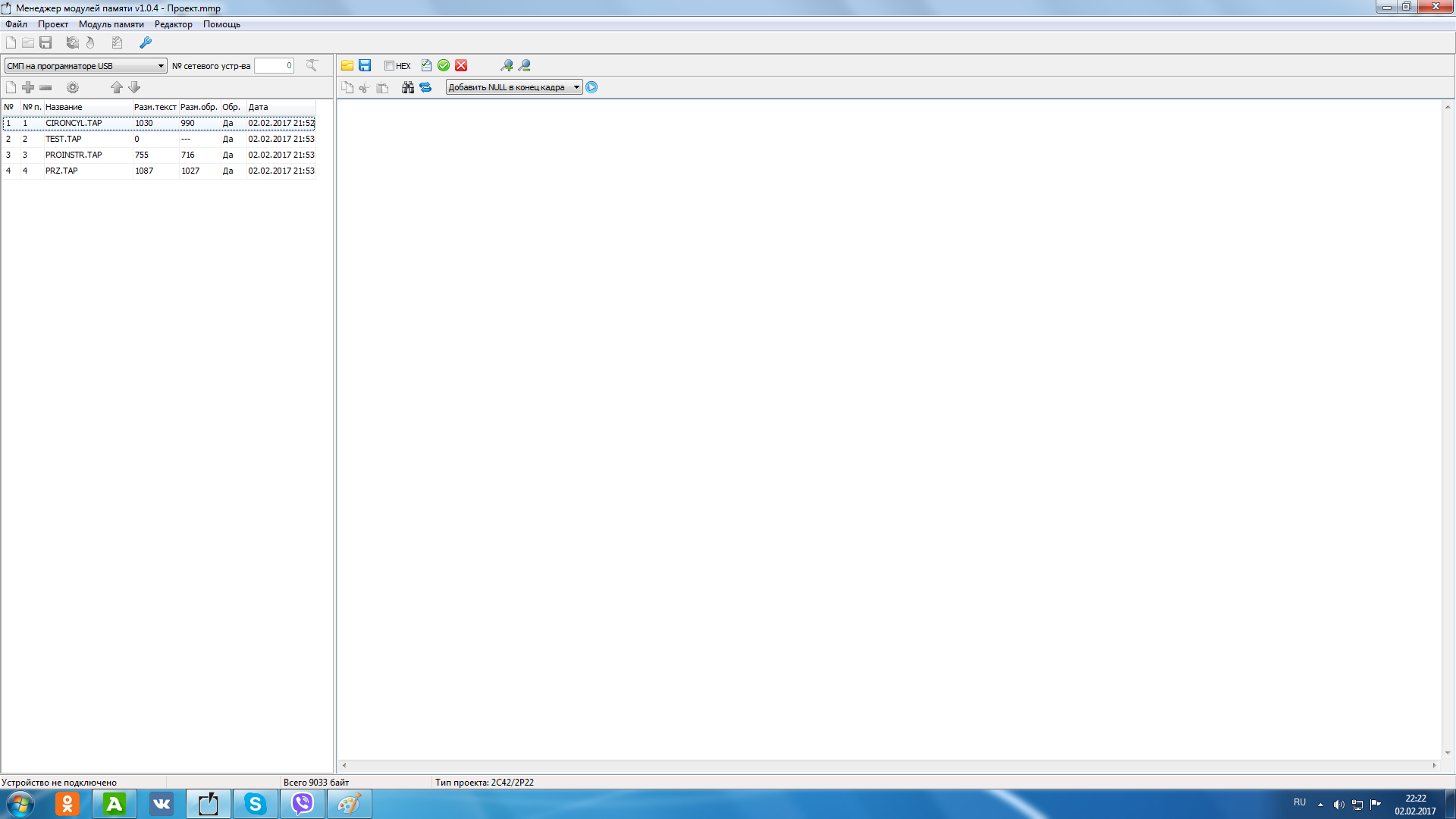Click the flame write-to-module icon
This screenshot has height=819, width=1456.
[90, 42]
